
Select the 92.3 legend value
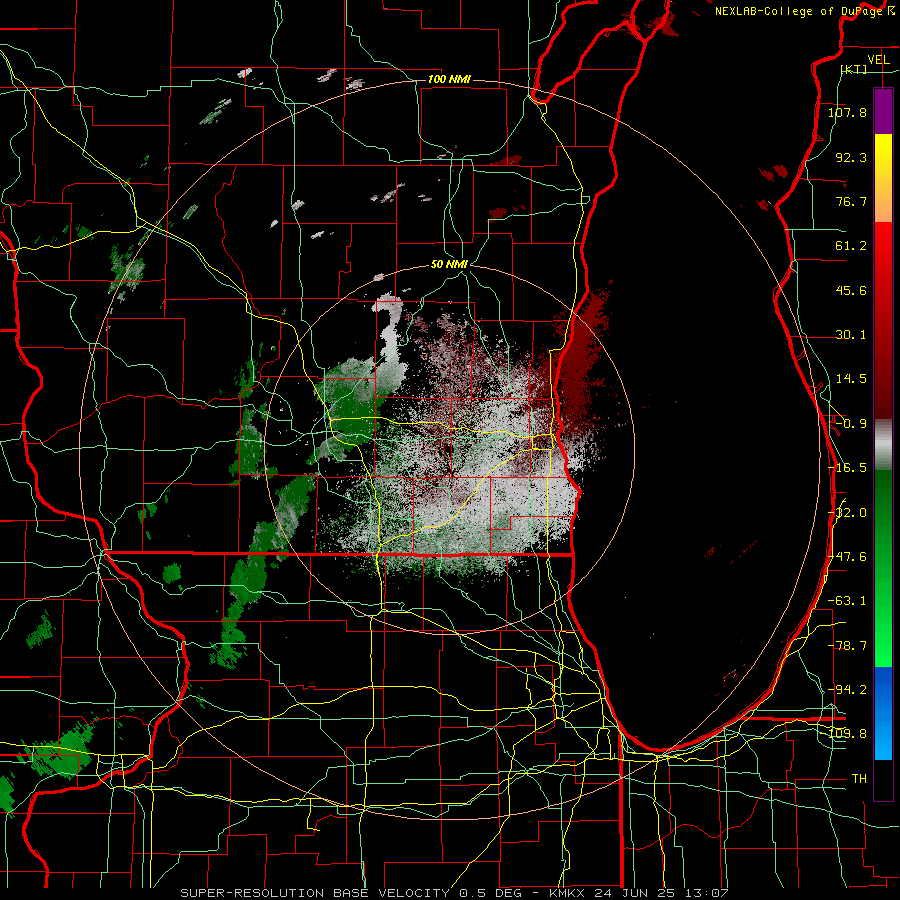click(x=851, y=157)
